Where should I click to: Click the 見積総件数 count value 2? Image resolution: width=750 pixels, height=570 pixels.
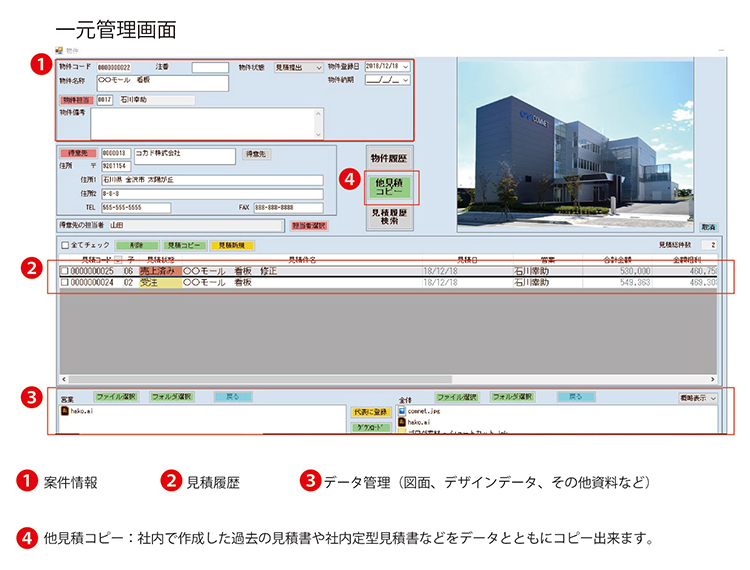(x=709, y=245)
